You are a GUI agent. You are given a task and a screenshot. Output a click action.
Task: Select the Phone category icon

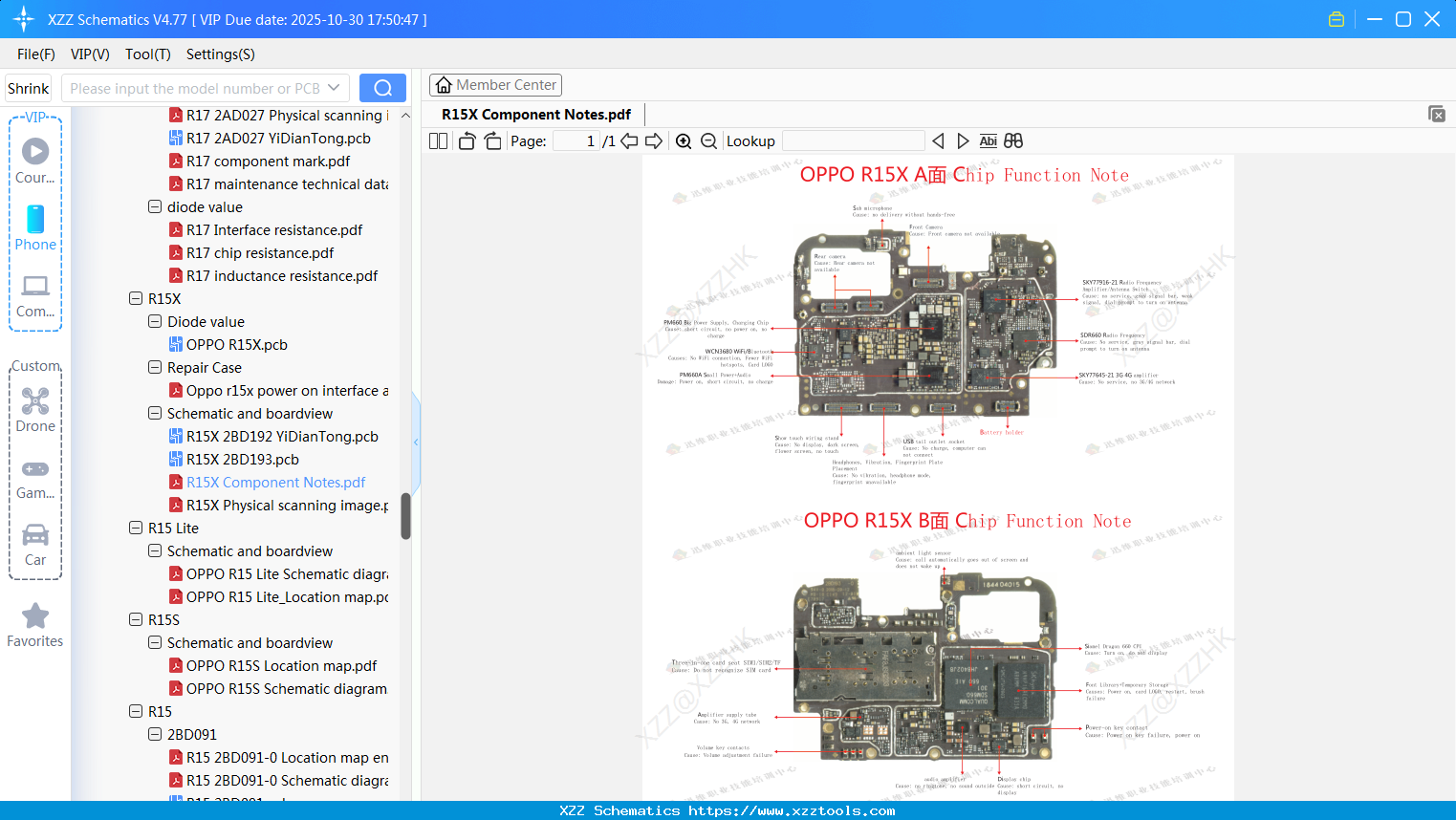35,228
